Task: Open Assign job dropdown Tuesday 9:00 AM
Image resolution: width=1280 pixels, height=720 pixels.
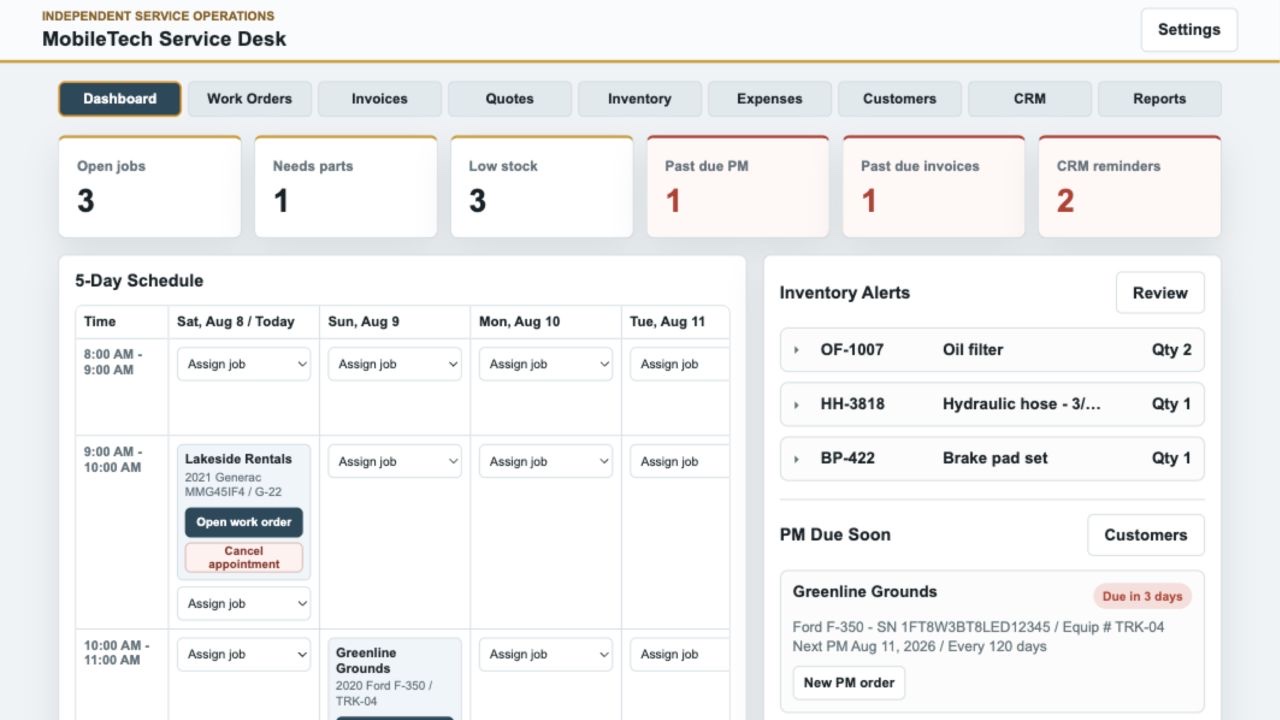Action: coord(680,461)
